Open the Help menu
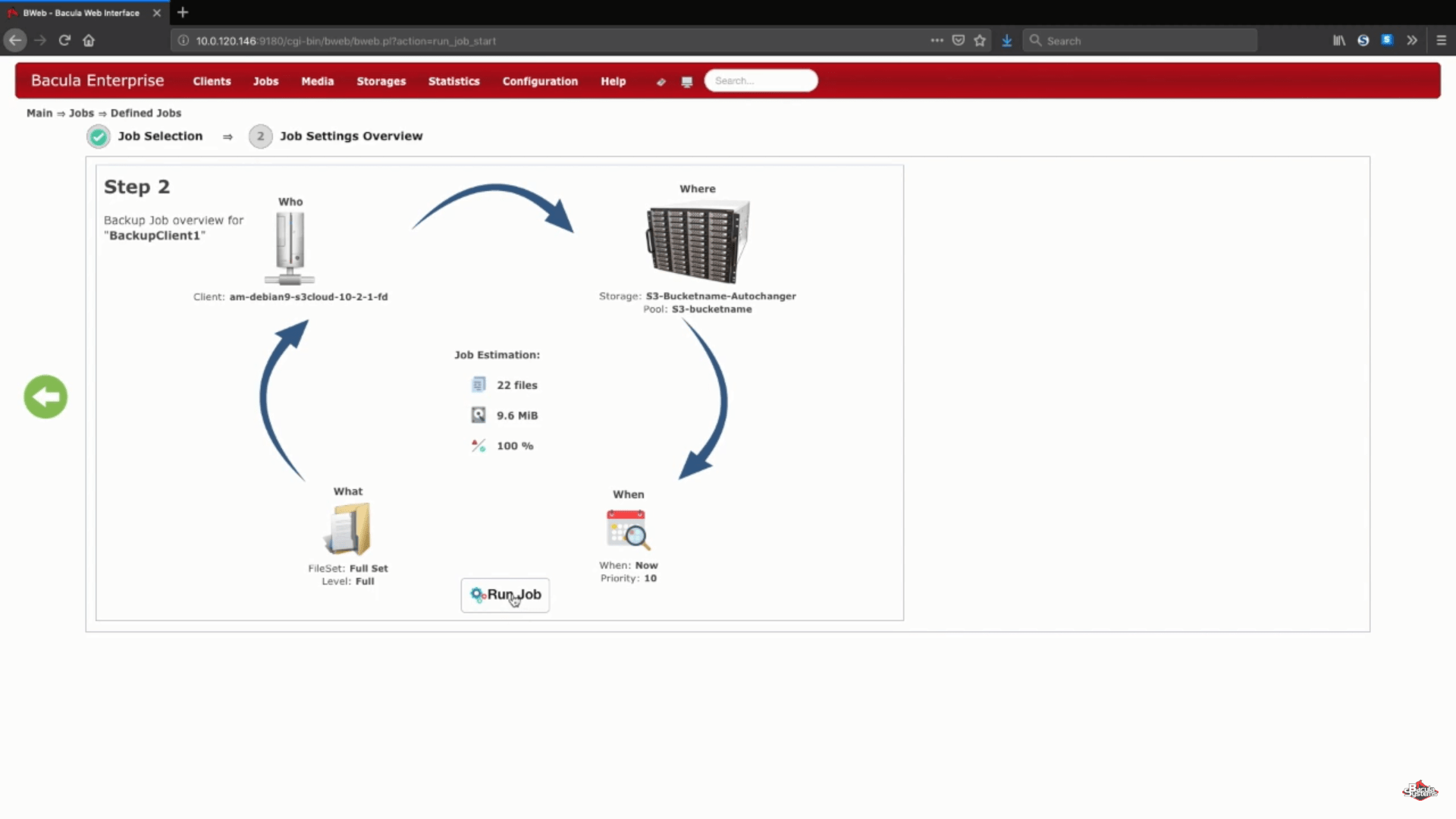Viewport: 1456px width, 819px height. click(x=613, y=81)
